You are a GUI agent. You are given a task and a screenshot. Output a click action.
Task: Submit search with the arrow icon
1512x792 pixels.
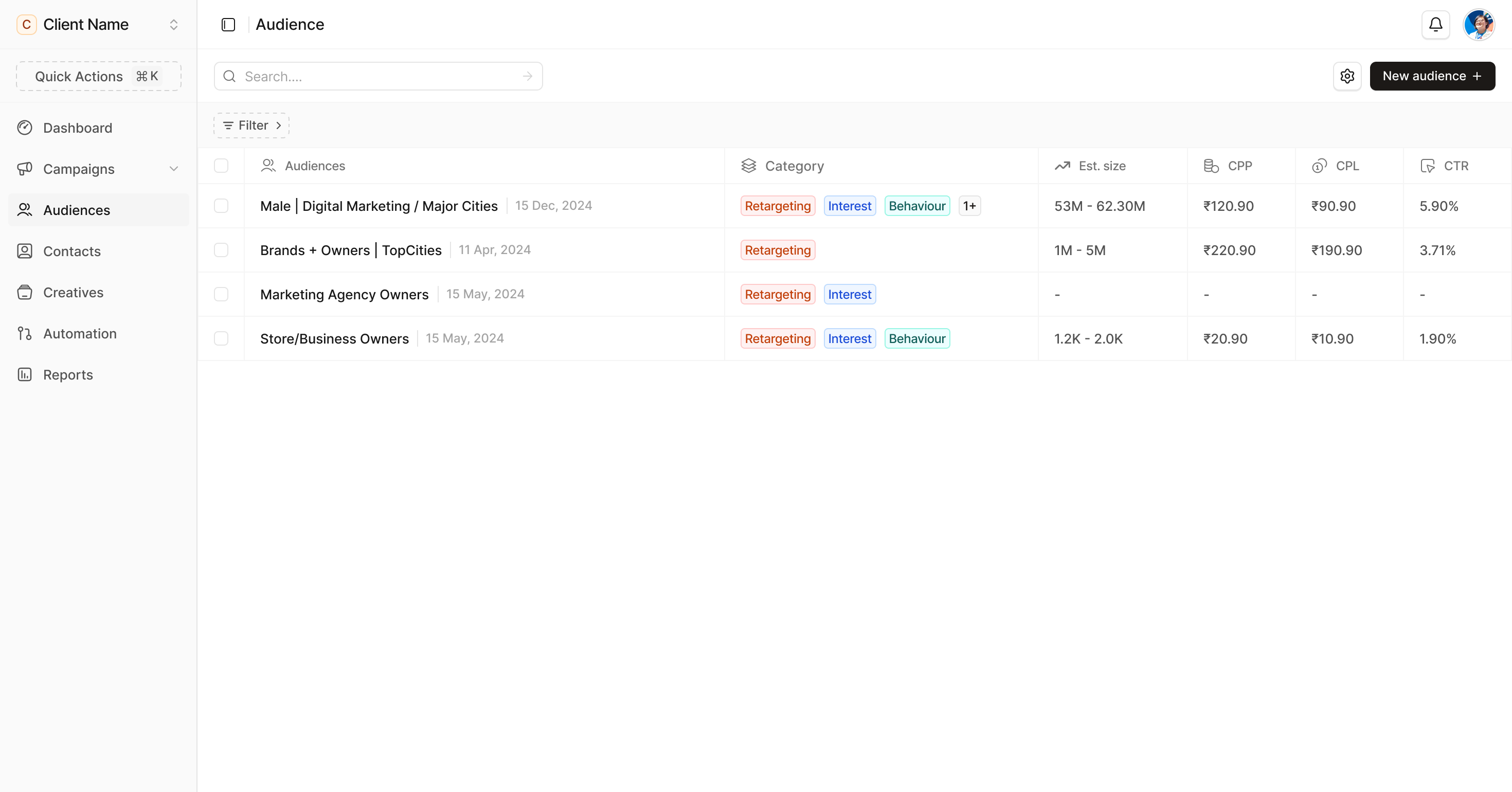(528, 76)
